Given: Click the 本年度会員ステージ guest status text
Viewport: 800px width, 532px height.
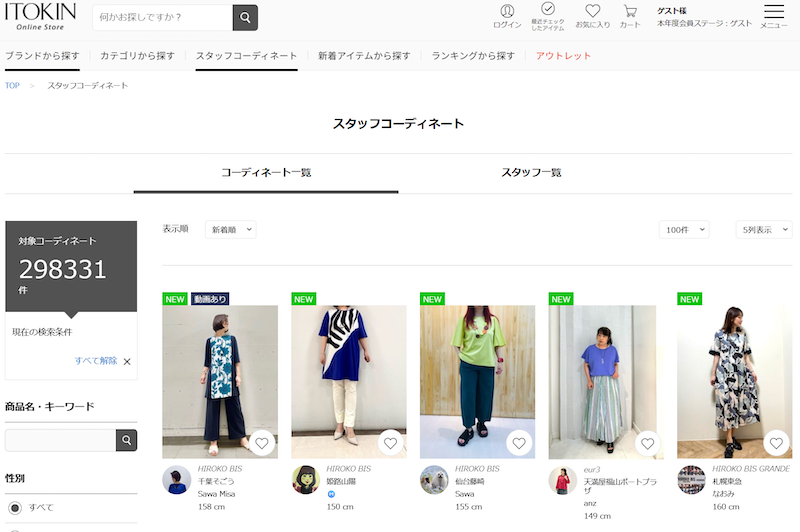Looking at the screenshot, I should (x=704, y=23).
